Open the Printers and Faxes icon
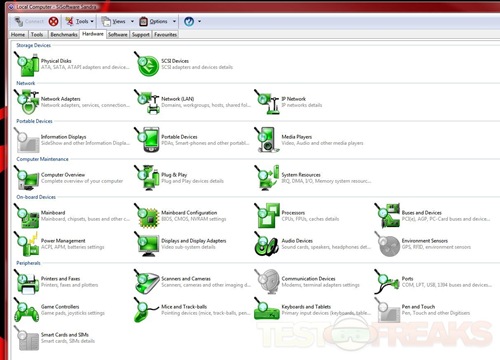This screenshot has height=360, width=500. [27, 282]
